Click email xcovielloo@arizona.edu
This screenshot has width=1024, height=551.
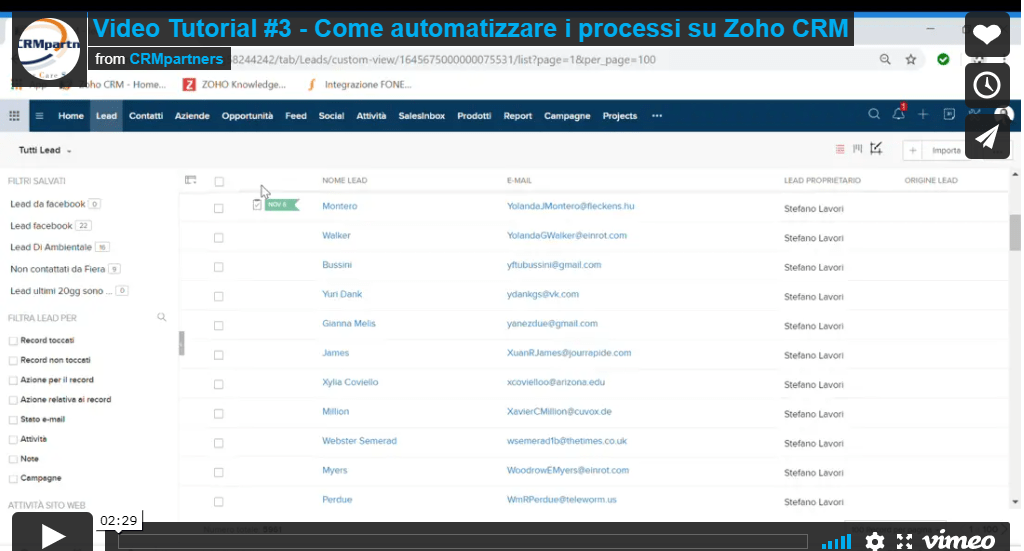coord(556,382)
